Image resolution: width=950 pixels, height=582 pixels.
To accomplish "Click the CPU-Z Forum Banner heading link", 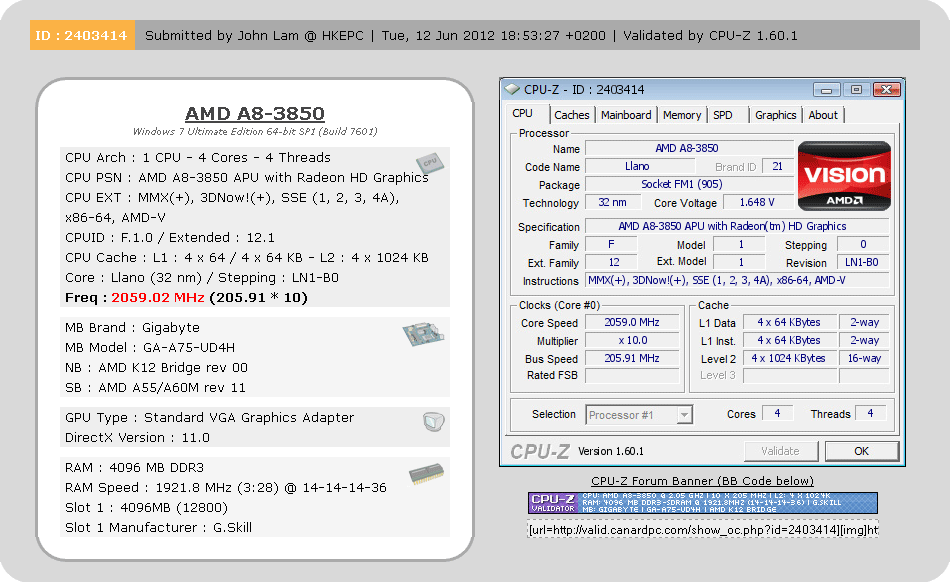I will (x=702, y=481).
